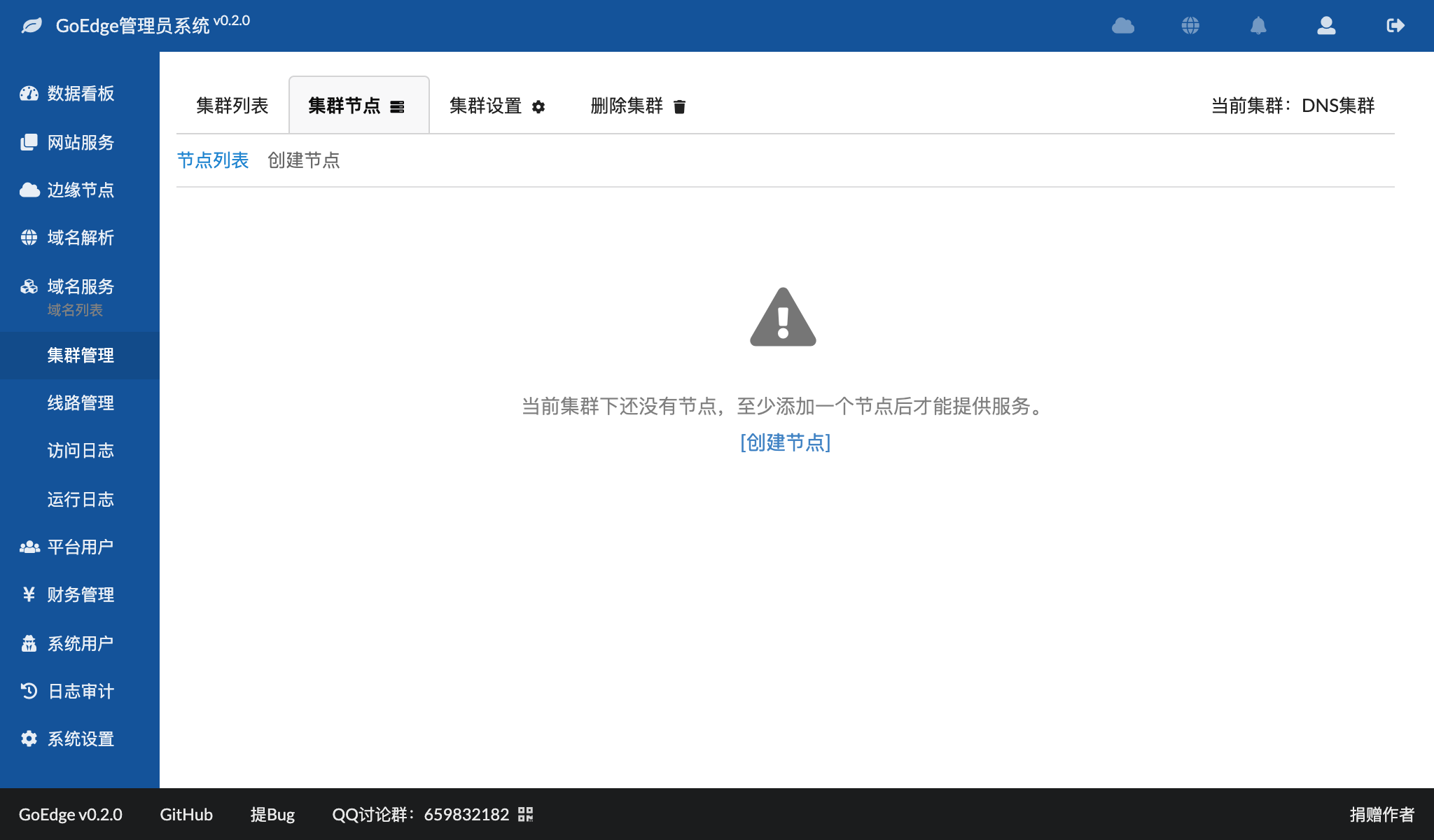Click the agent icon beside 系统用户
This screenshot has width=1434, height=840.
click(x=29, y=643)
